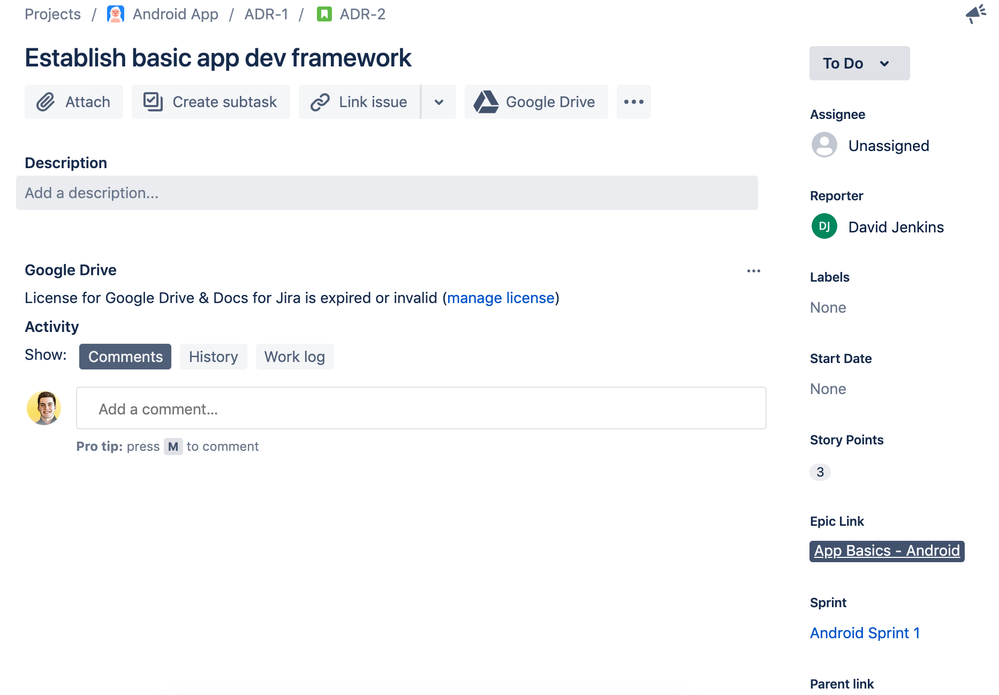Image resolution: width=999 pixels, height=695 pixels.
Task: Switch to the Work log tab
Action: click(294, 357)
